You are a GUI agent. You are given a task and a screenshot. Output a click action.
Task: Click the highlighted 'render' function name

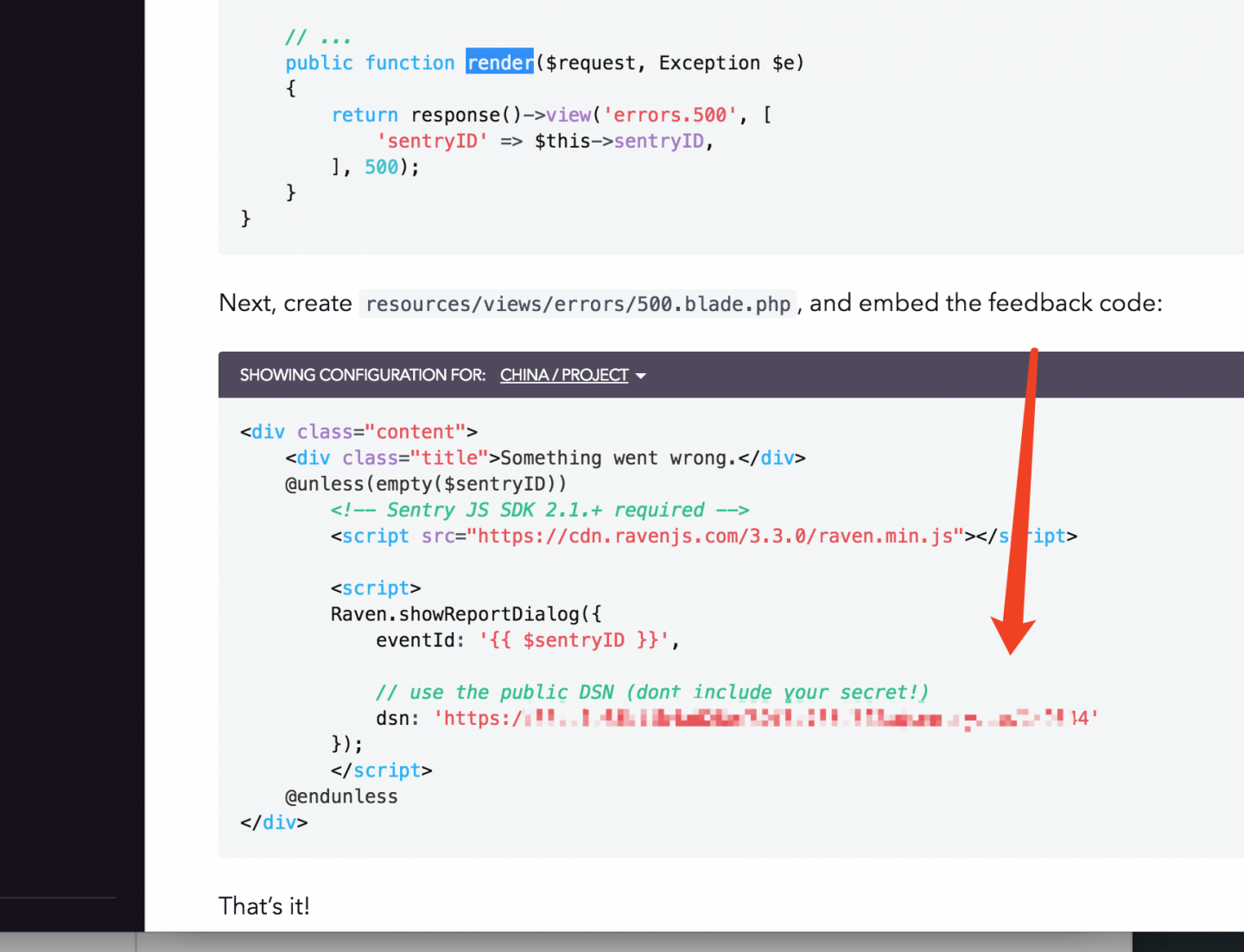point(499,62)
